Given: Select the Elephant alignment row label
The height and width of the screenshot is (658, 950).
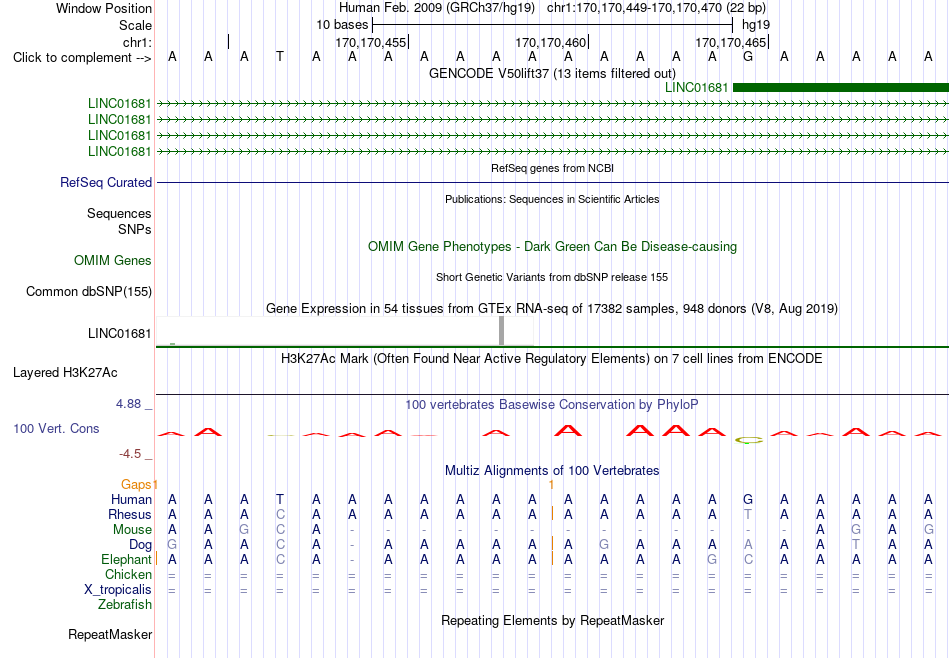Looking at the screenshot, I should 126,559.
